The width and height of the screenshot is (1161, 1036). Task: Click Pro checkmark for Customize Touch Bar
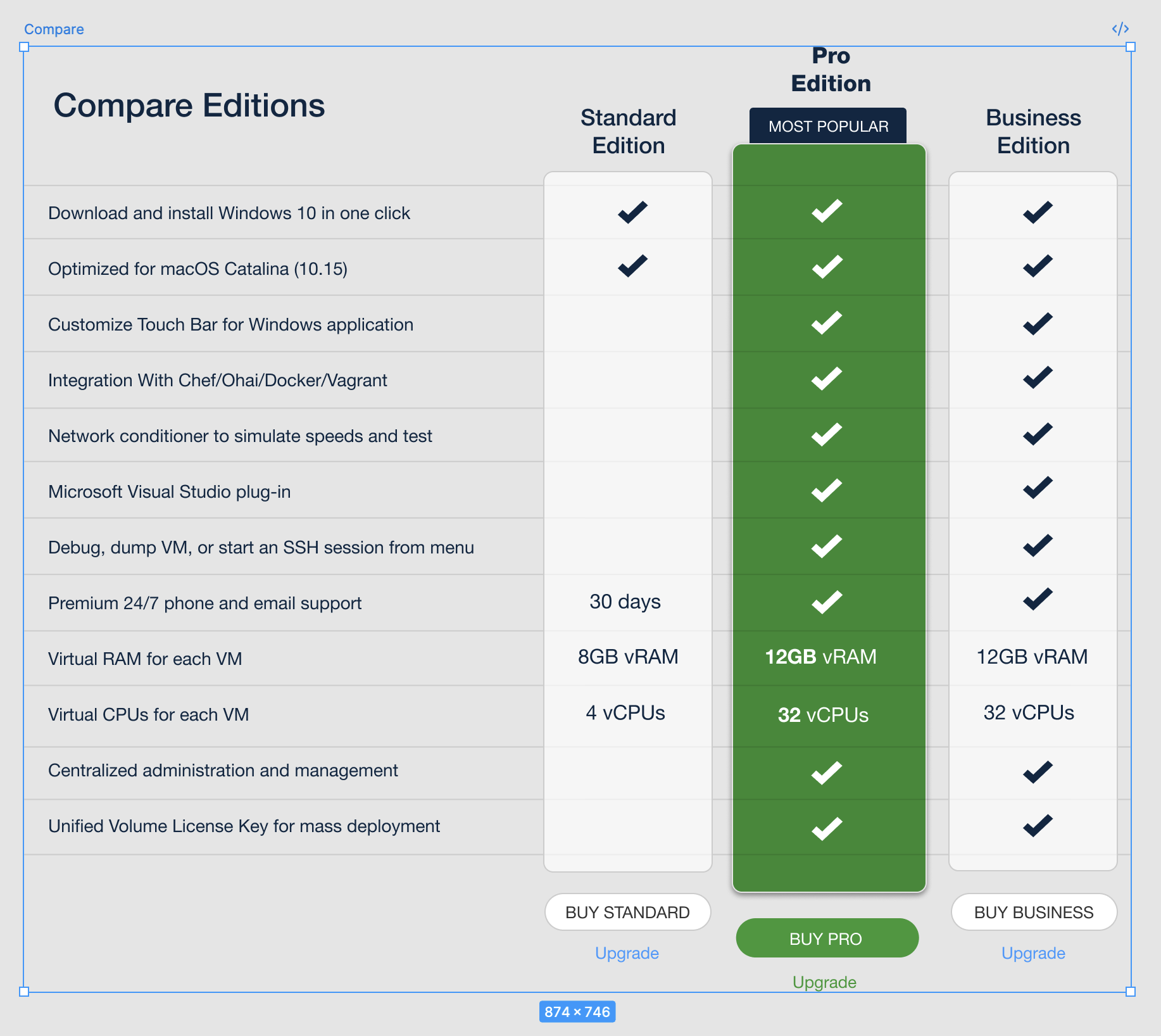click(827, 323)
